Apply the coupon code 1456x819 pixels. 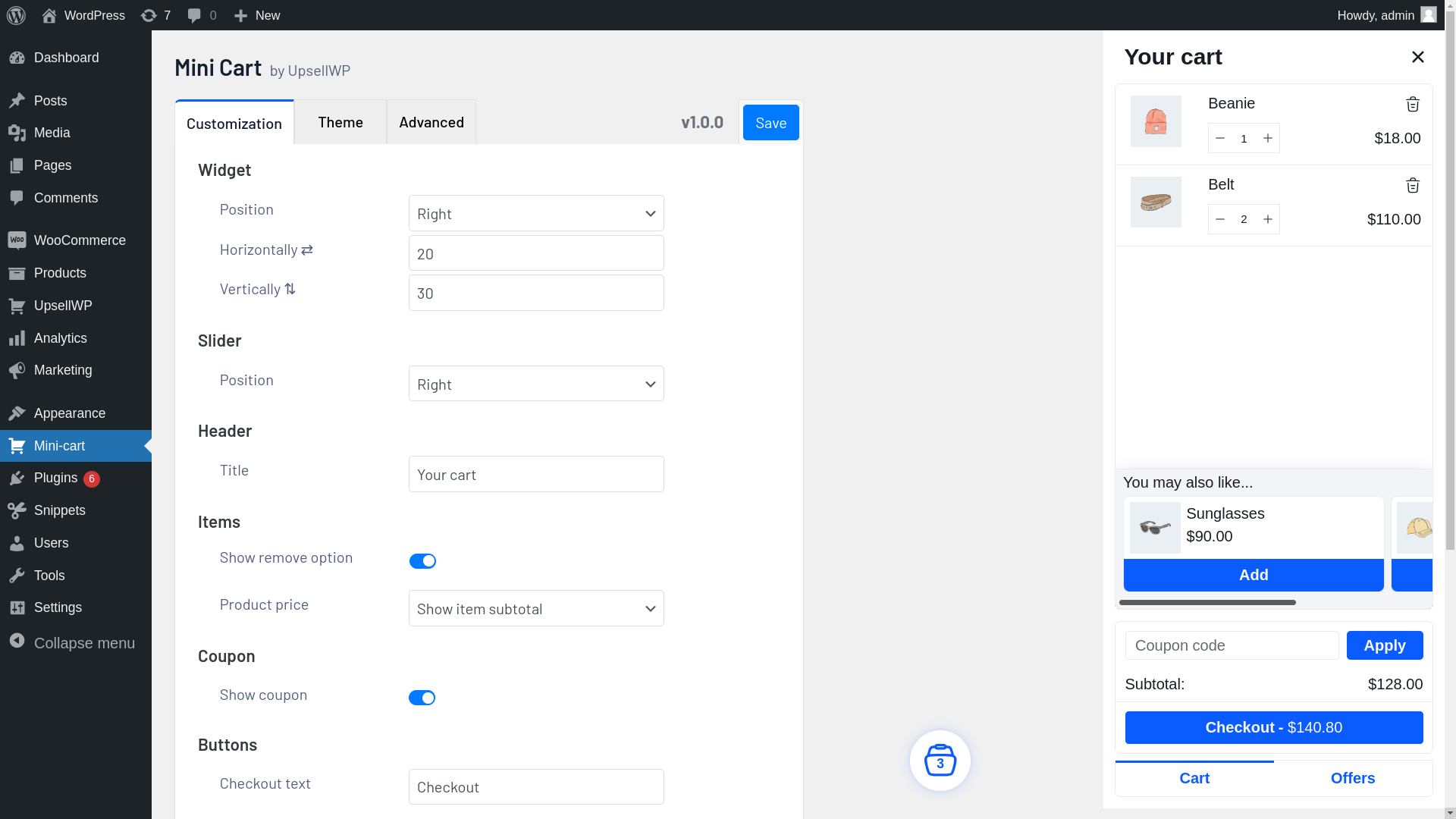(1385, 645)
